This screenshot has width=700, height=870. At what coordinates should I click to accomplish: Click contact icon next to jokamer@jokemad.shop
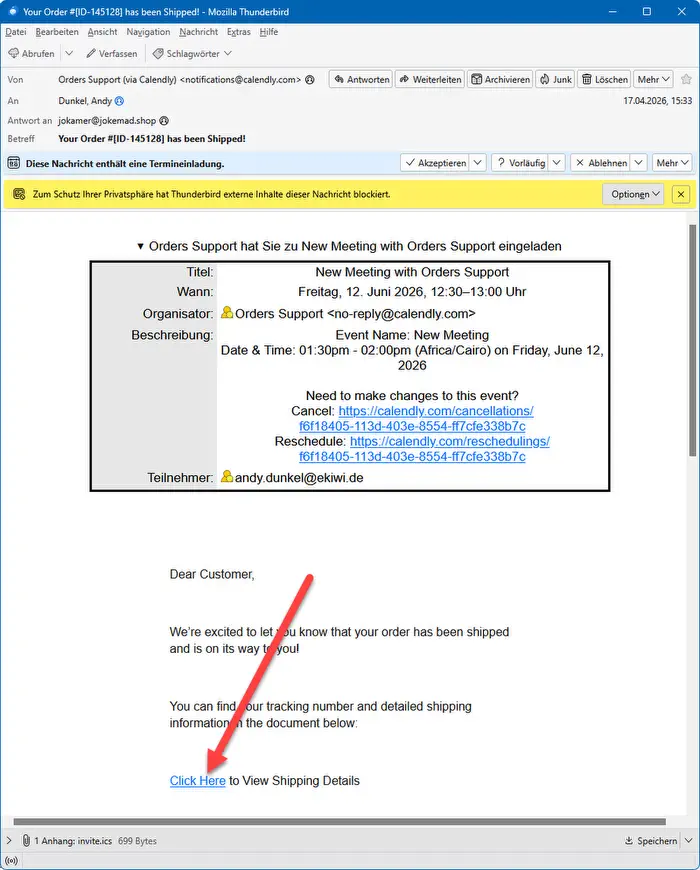coord(164,120)
